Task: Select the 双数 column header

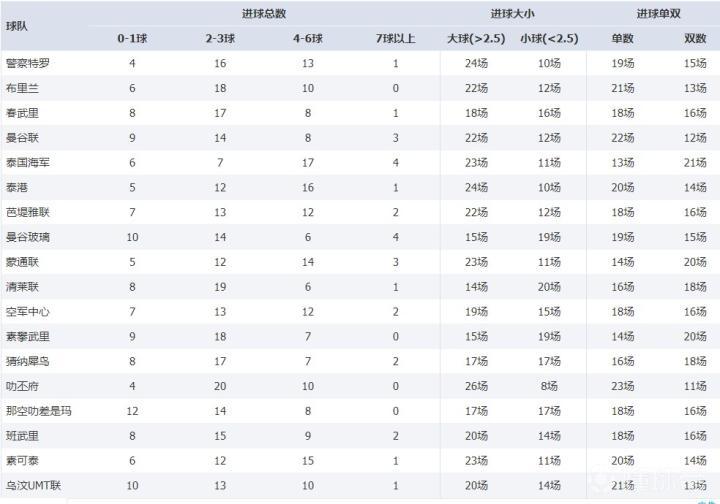Action: point(696,39)
